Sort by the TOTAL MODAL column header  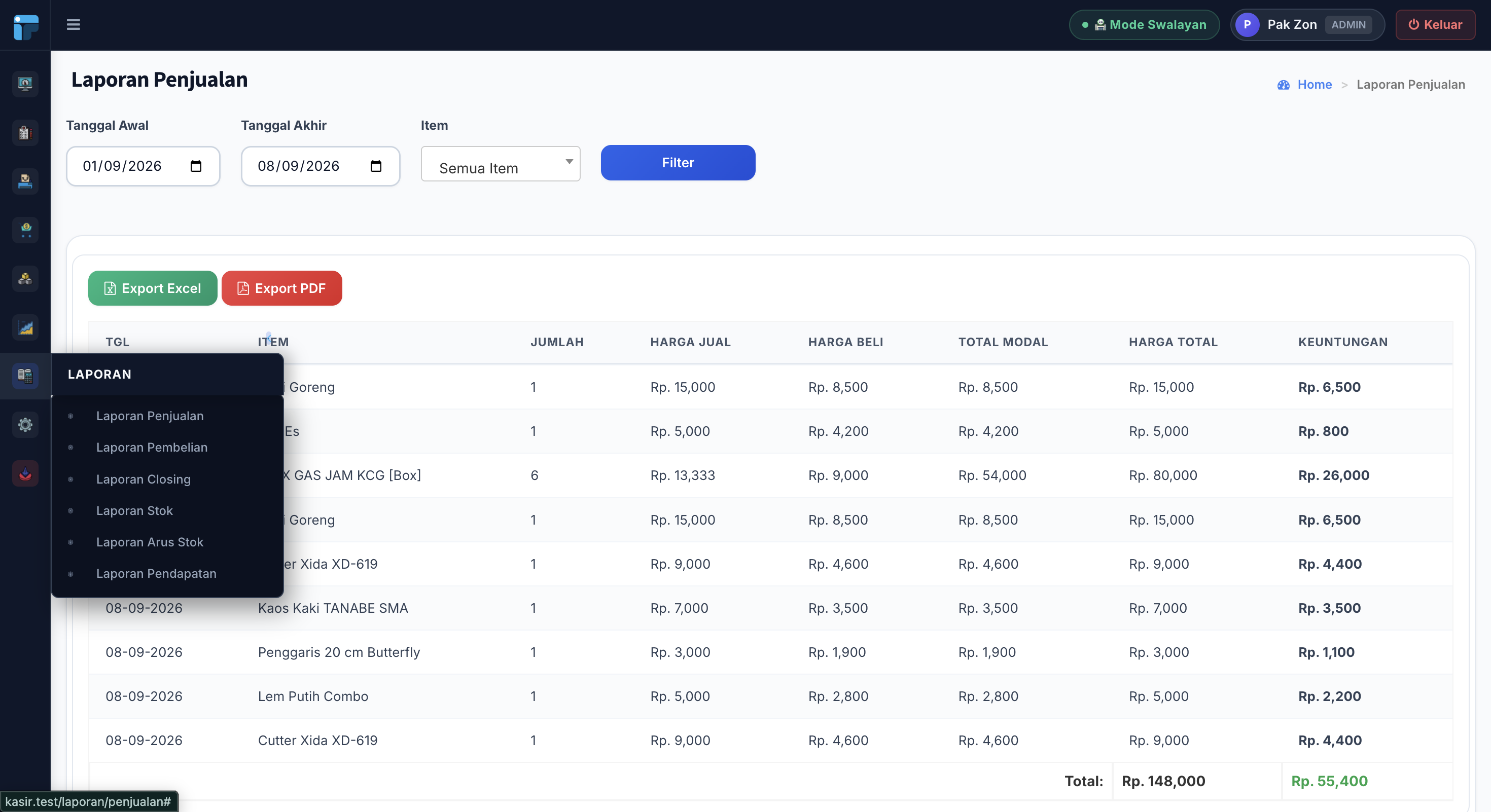coord(1003,342)
